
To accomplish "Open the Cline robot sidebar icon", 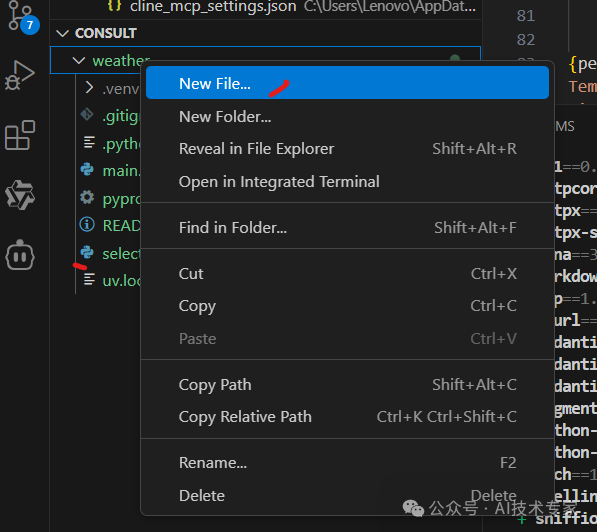I will tap(20, 256).
